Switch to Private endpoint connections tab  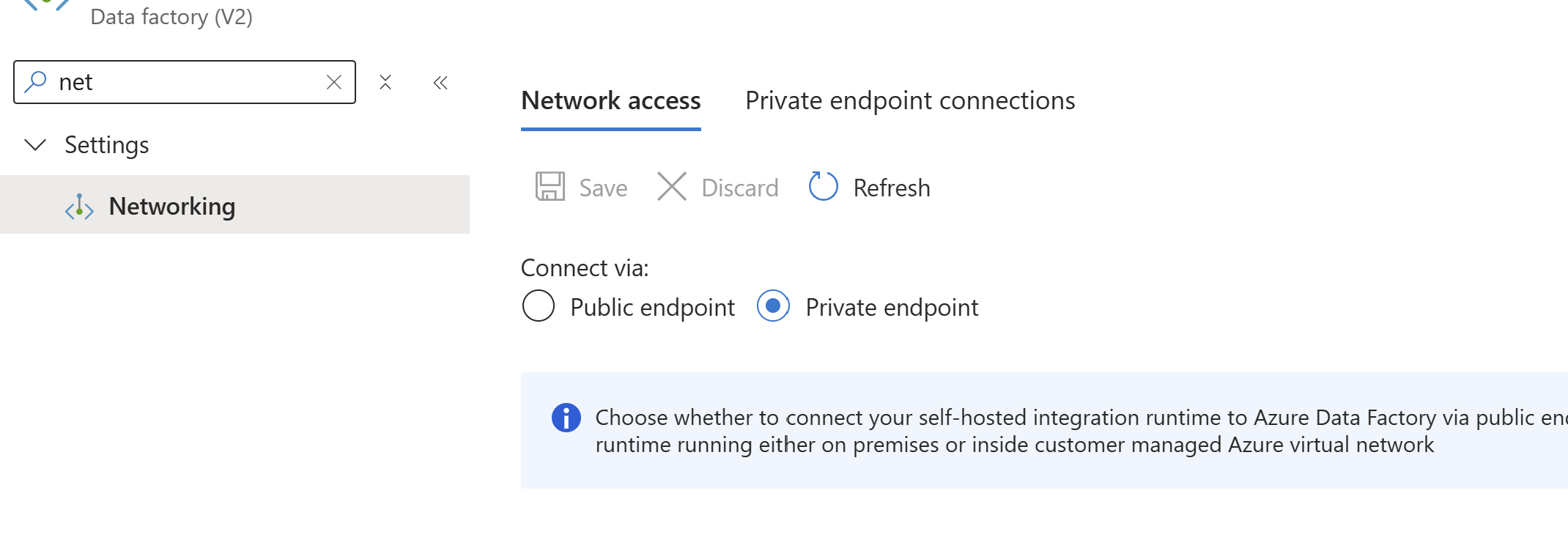point(910,100)
